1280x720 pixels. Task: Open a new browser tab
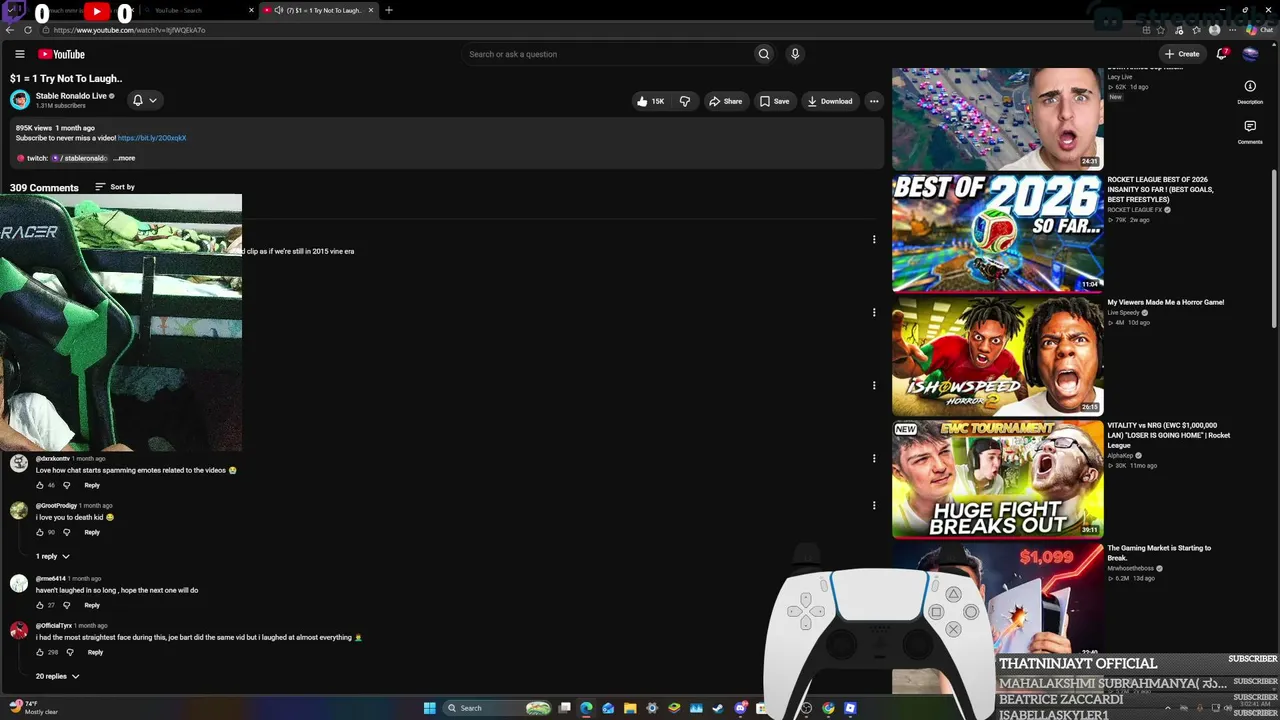(389, 10)
